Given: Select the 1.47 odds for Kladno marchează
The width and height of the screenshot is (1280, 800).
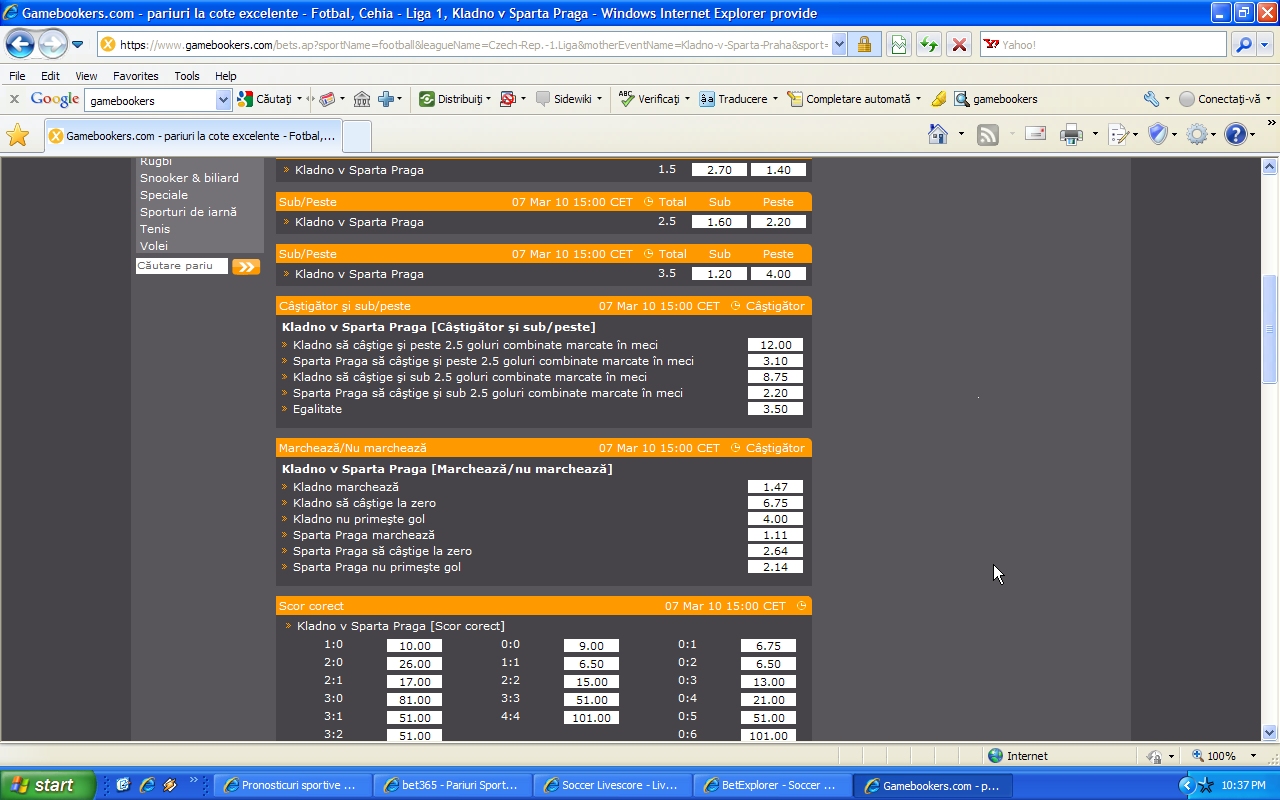Looking at the screenshot, I should point(775,487).
